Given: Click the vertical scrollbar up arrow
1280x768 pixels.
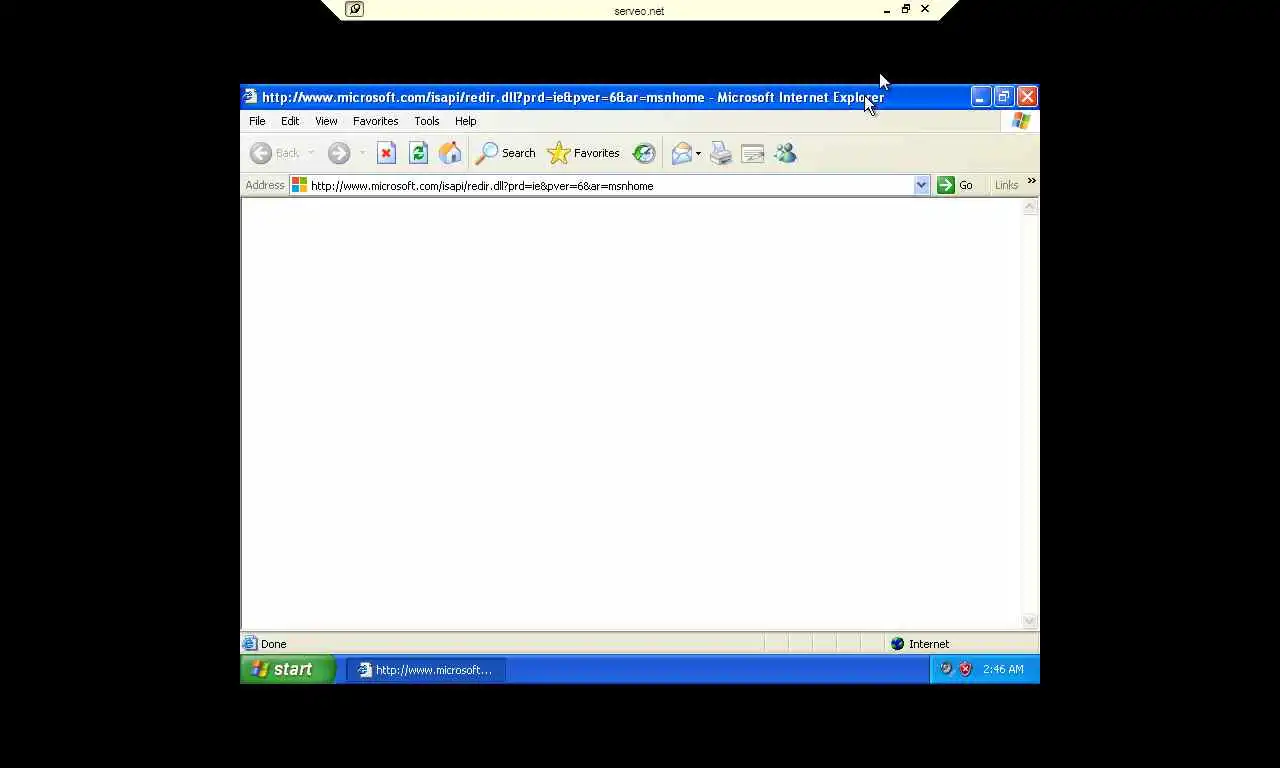Looking at the screenshot, I should point(1030,207).
